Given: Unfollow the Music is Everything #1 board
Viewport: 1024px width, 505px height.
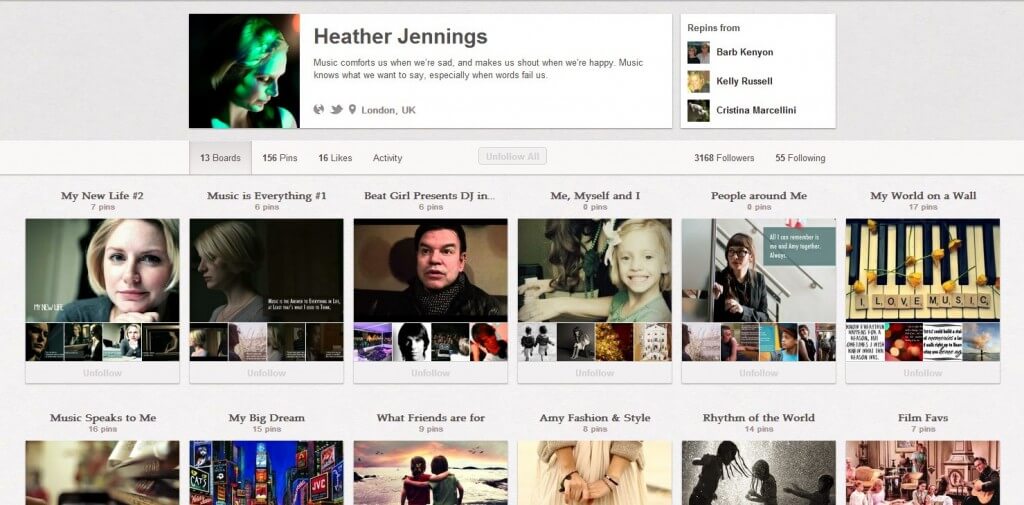Looking at the screenshot, I should click(x=266, y=373).
